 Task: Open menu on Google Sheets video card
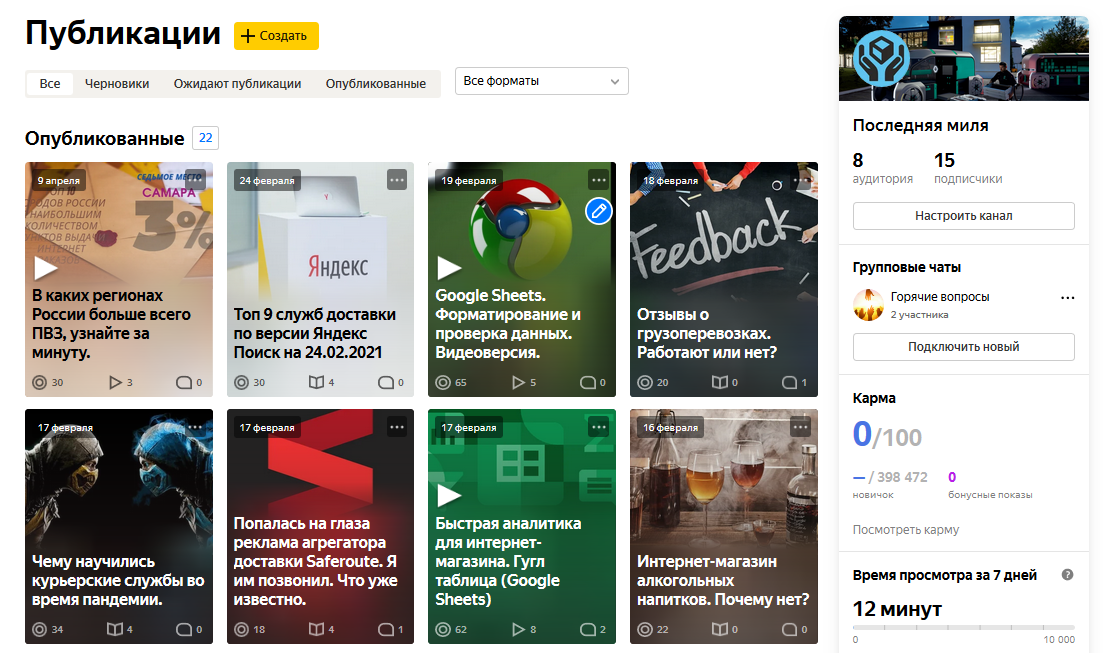[599, 180]
